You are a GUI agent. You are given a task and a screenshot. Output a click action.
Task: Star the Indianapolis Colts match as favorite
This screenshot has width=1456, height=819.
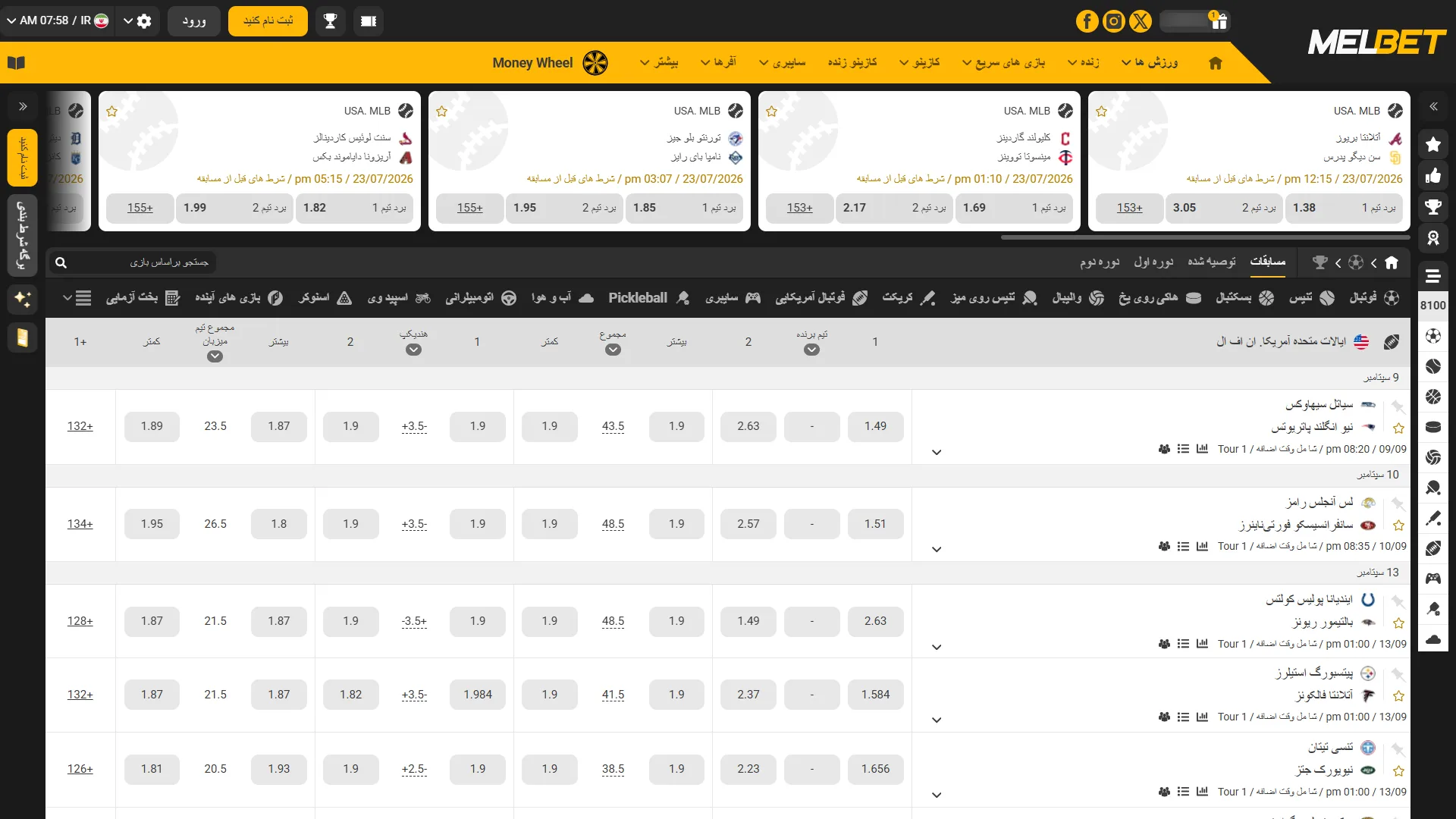point(1399,623)
